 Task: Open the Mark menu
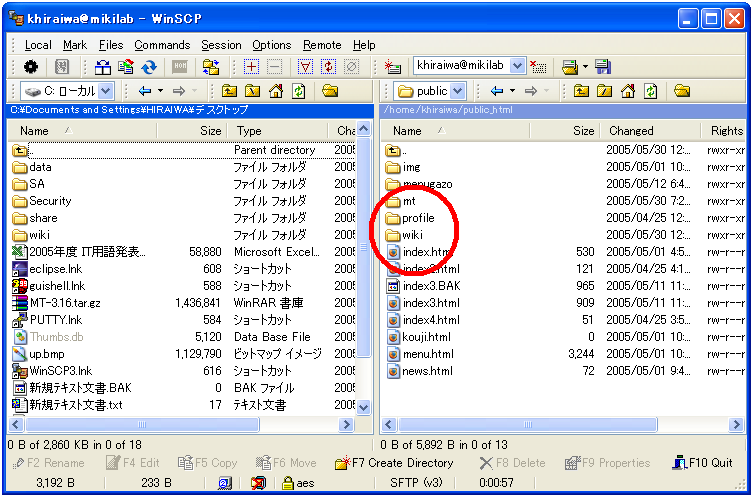tap(75, 45)
